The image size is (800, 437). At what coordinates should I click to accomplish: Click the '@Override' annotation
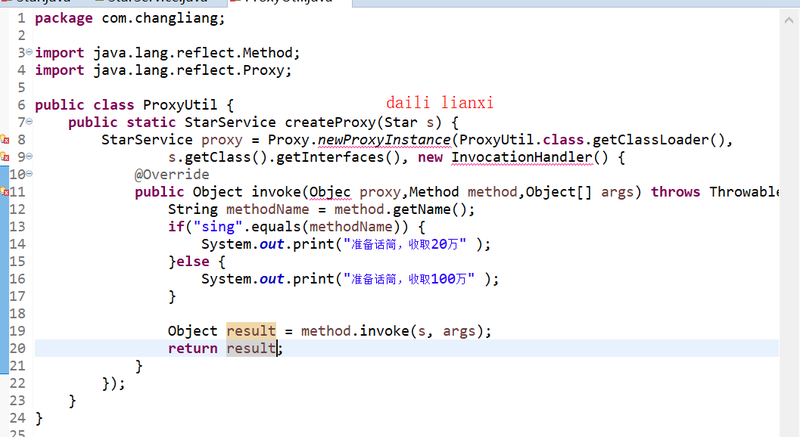click(172, 174)
